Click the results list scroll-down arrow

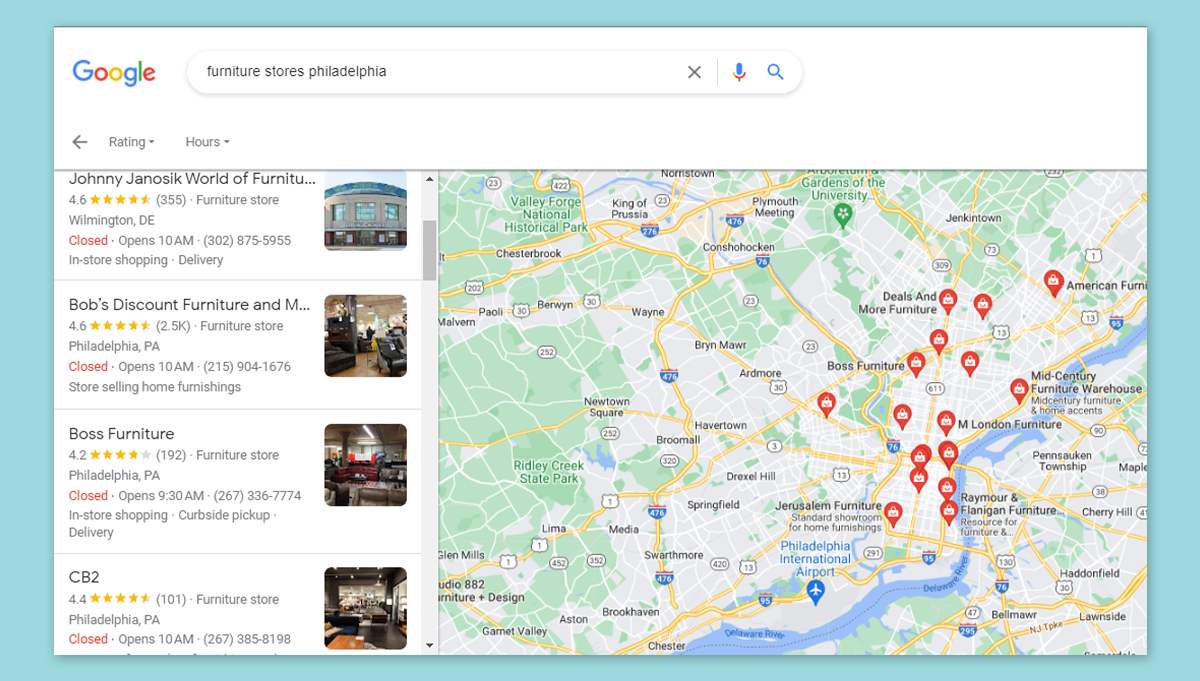[x=430, y=646]
